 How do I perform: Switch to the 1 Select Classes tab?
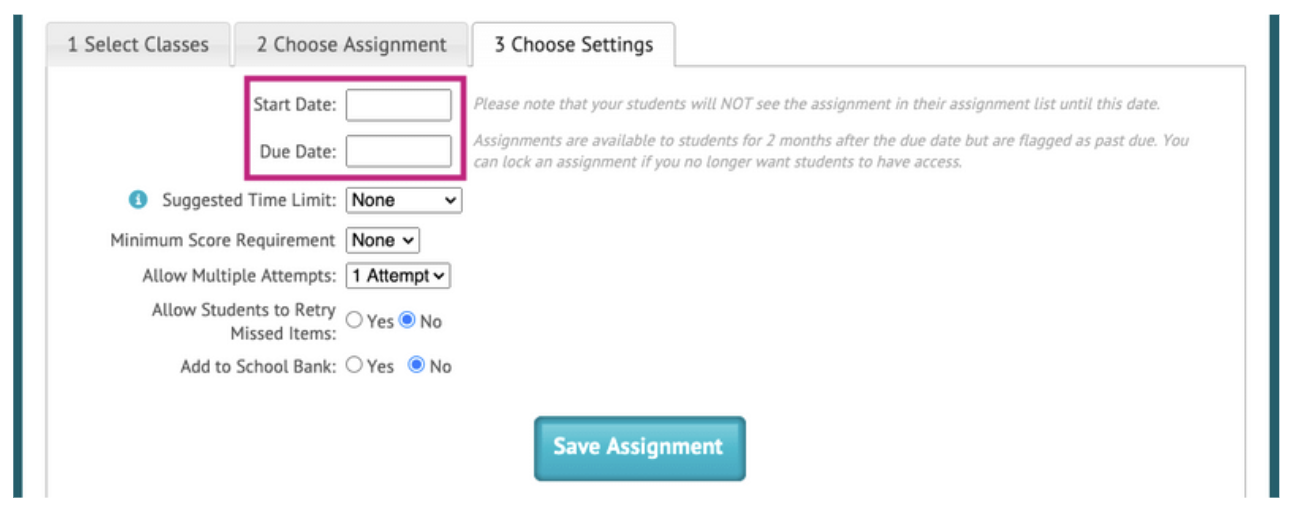138,45
